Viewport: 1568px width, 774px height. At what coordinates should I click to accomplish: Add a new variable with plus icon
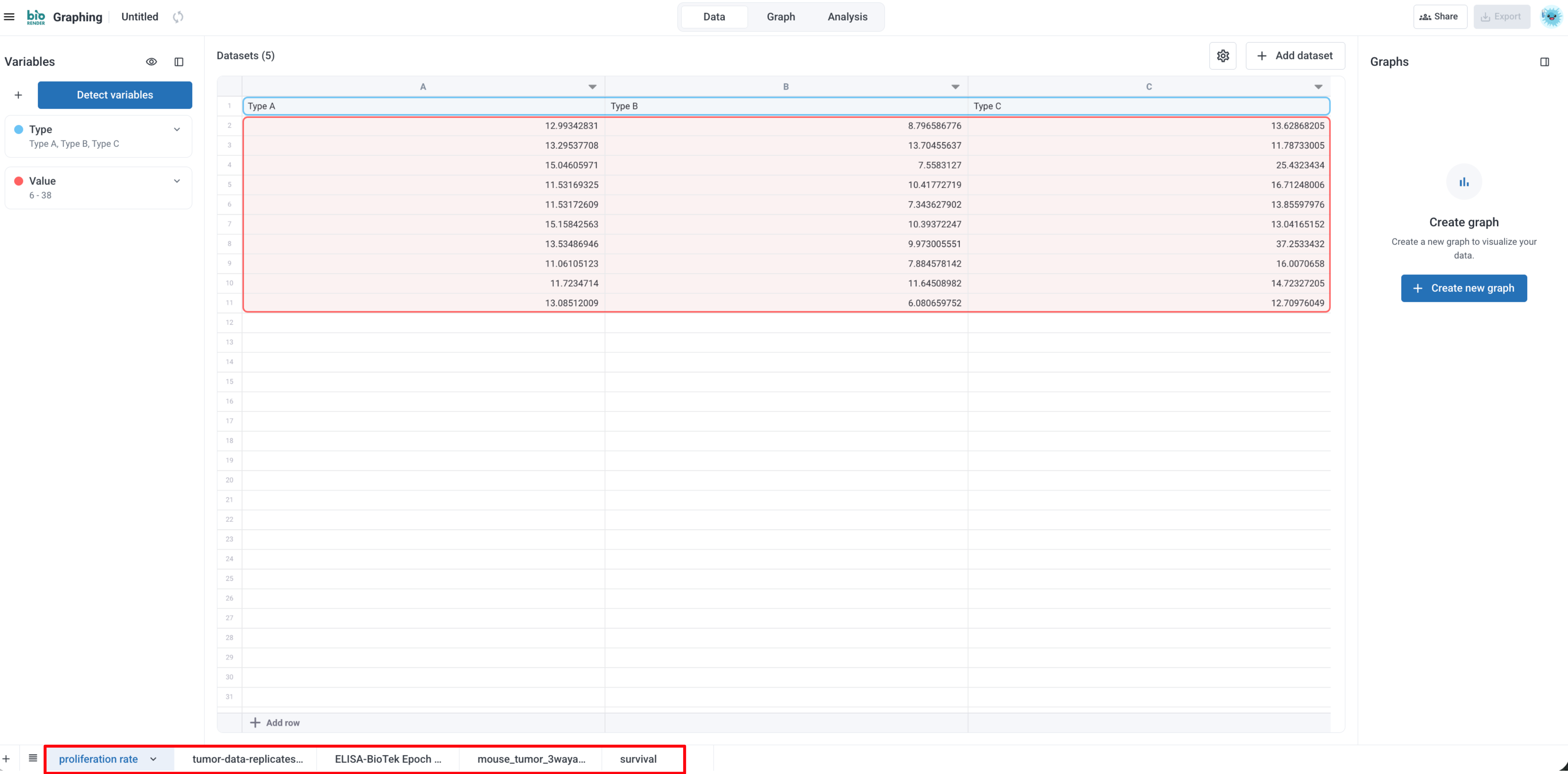point(18,95)
